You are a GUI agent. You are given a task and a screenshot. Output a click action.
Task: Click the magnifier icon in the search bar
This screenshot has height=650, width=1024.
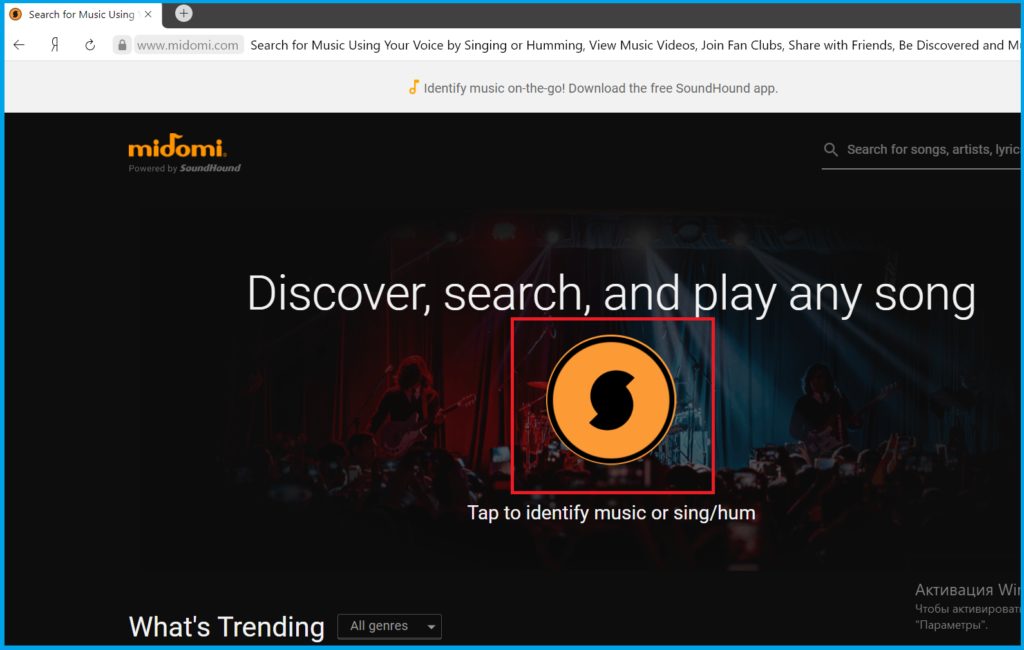pos(830,150)
